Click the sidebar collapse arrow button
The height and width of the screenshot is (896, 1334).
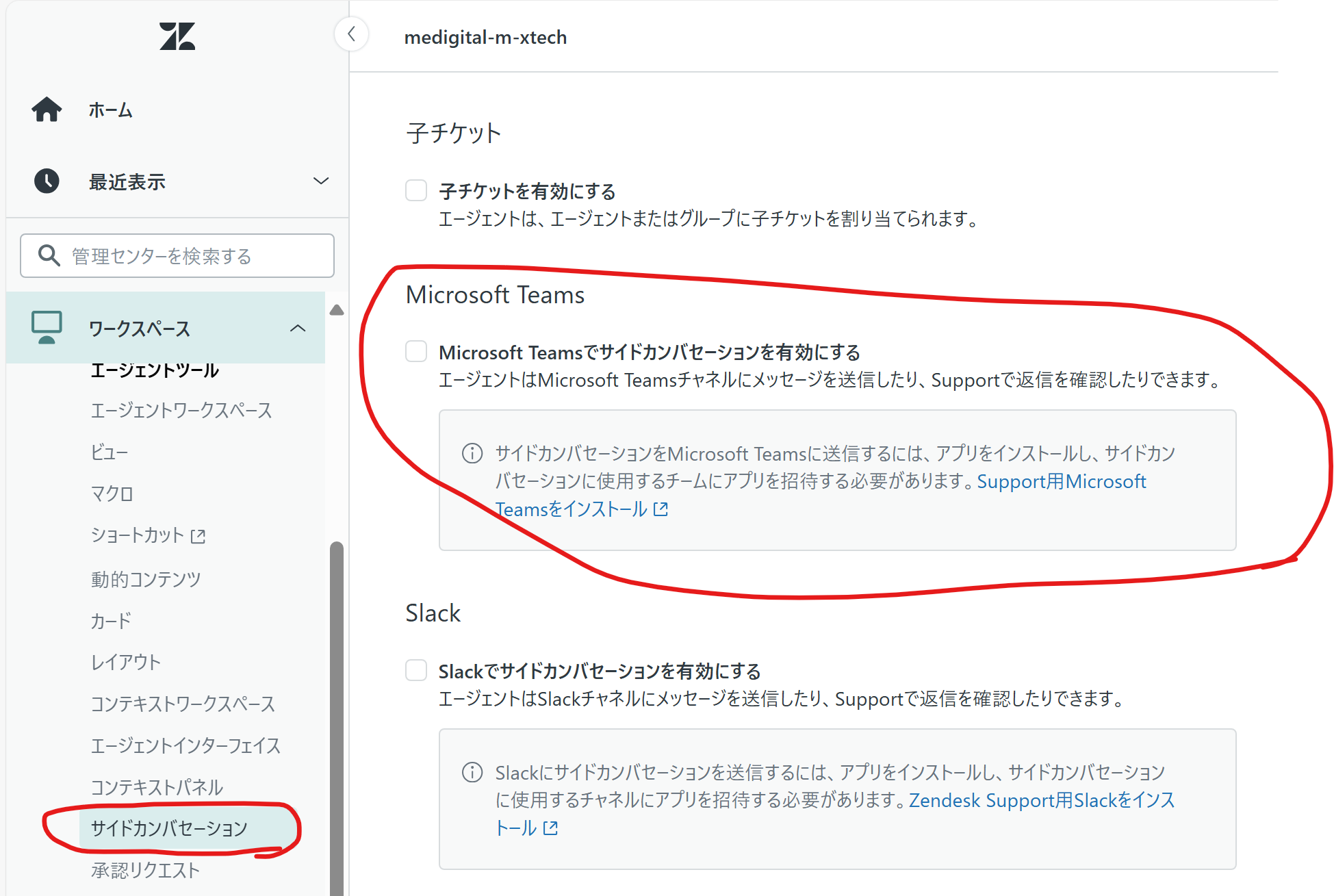pos(352,34)
